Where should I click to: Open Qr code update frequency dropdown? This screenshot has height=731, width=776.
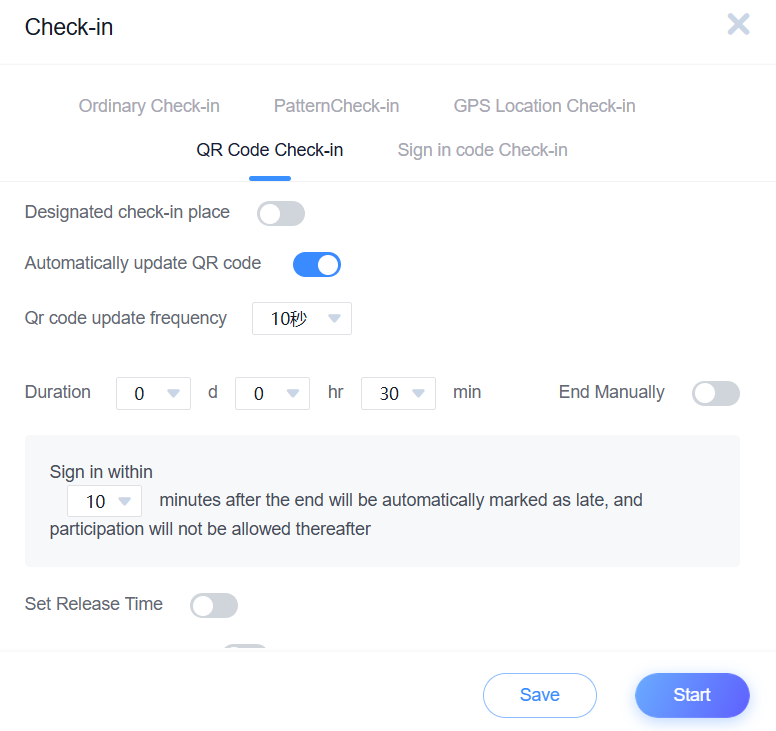click(x=301, y=319)
